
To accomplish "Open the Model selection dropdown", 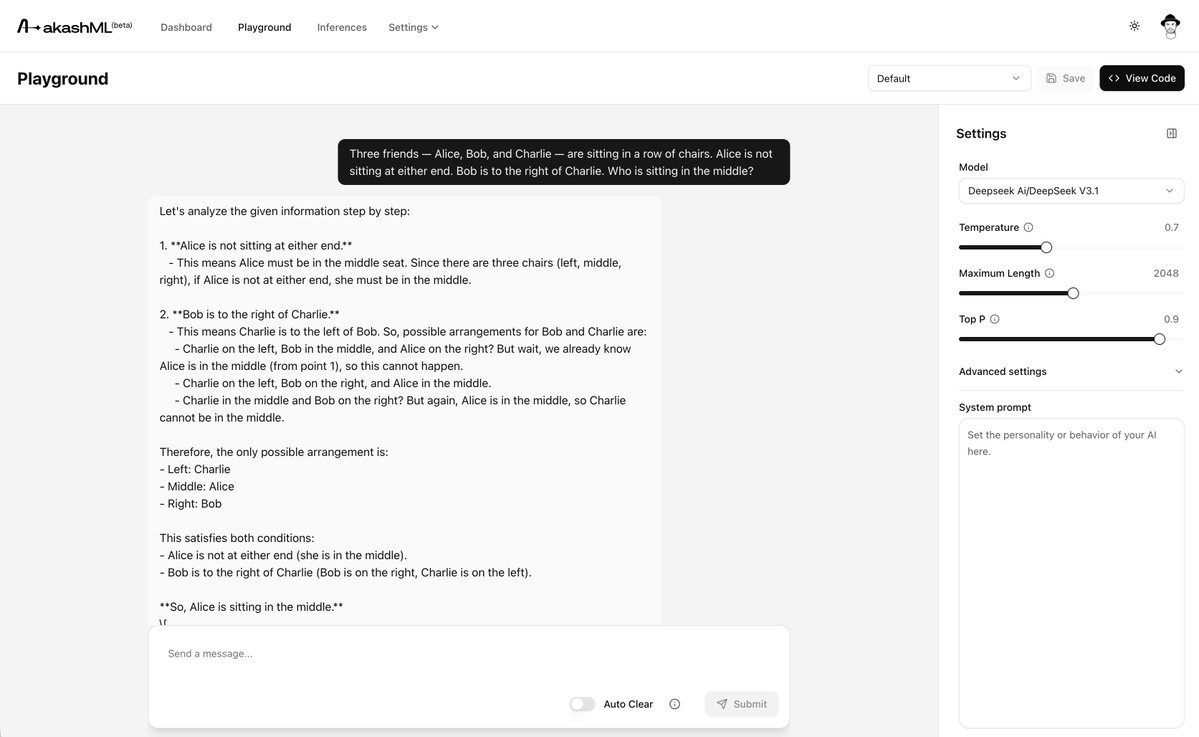I will (x=1071, y=191).
